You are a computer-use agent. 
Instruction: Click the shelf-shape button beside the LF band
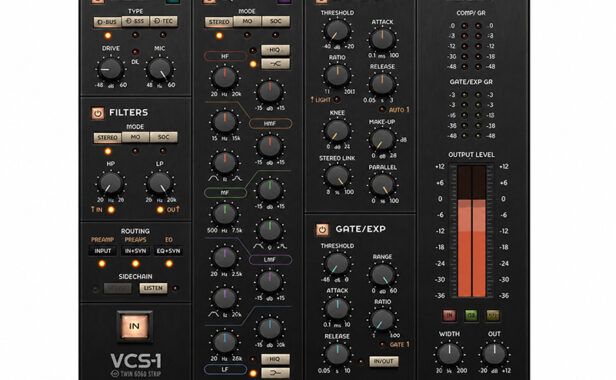pos(275,373)
